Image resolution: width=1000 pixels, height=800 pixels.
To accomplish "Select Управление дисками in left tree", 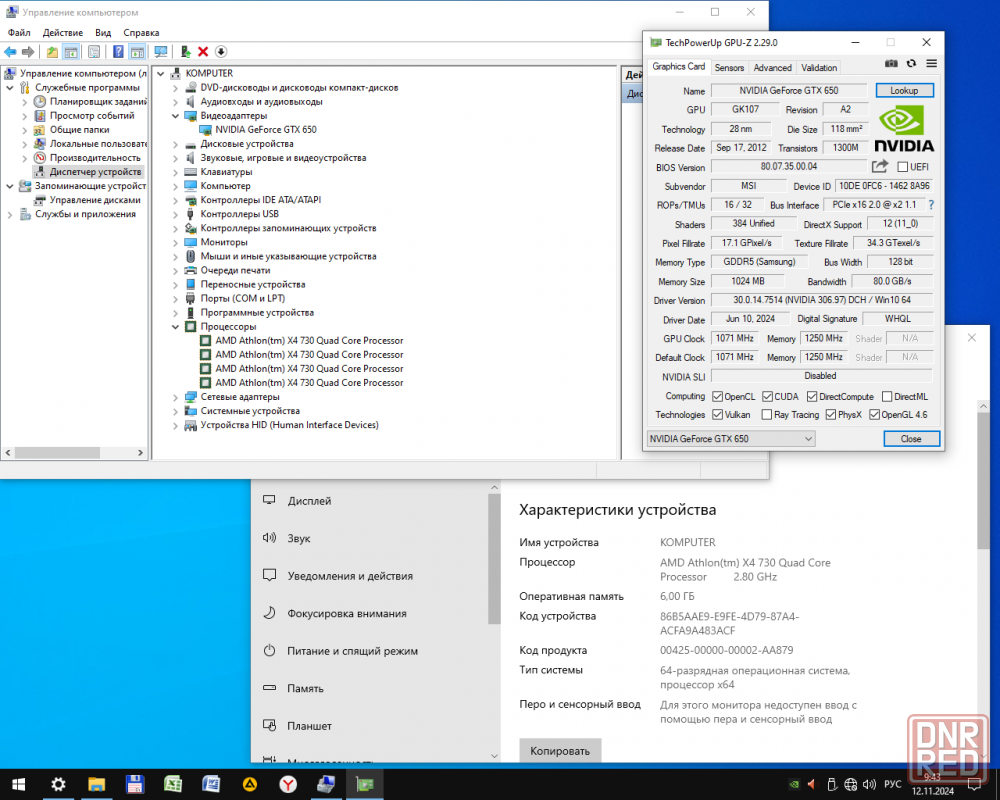I will [x=94, y=200].
